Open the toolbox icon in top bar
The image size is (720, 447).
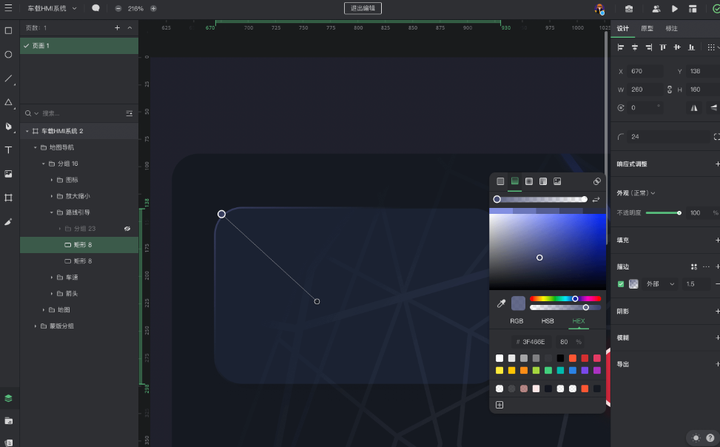coord(629,9)
